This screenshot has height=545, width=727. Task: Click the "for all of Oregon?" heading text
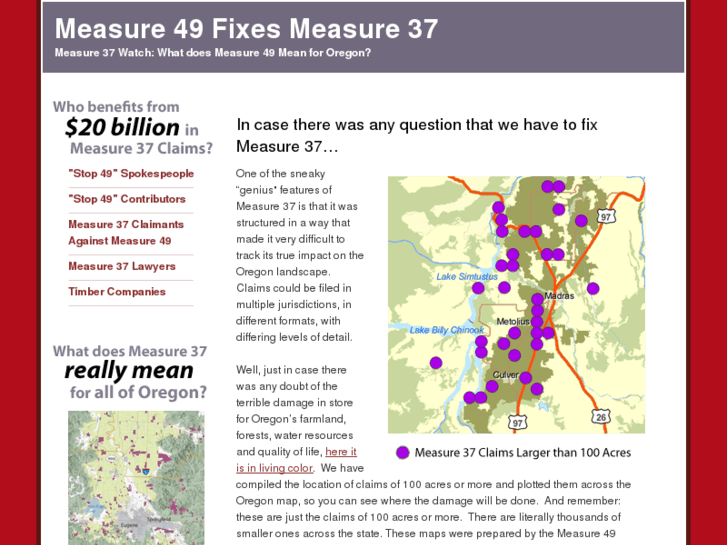pos(138,392)
